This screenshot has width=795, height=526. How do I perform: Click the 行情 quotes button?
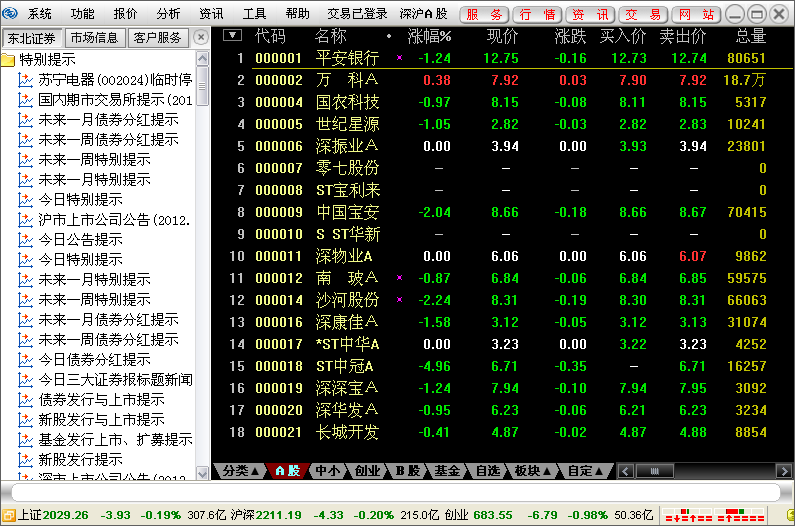coord(537,14)
